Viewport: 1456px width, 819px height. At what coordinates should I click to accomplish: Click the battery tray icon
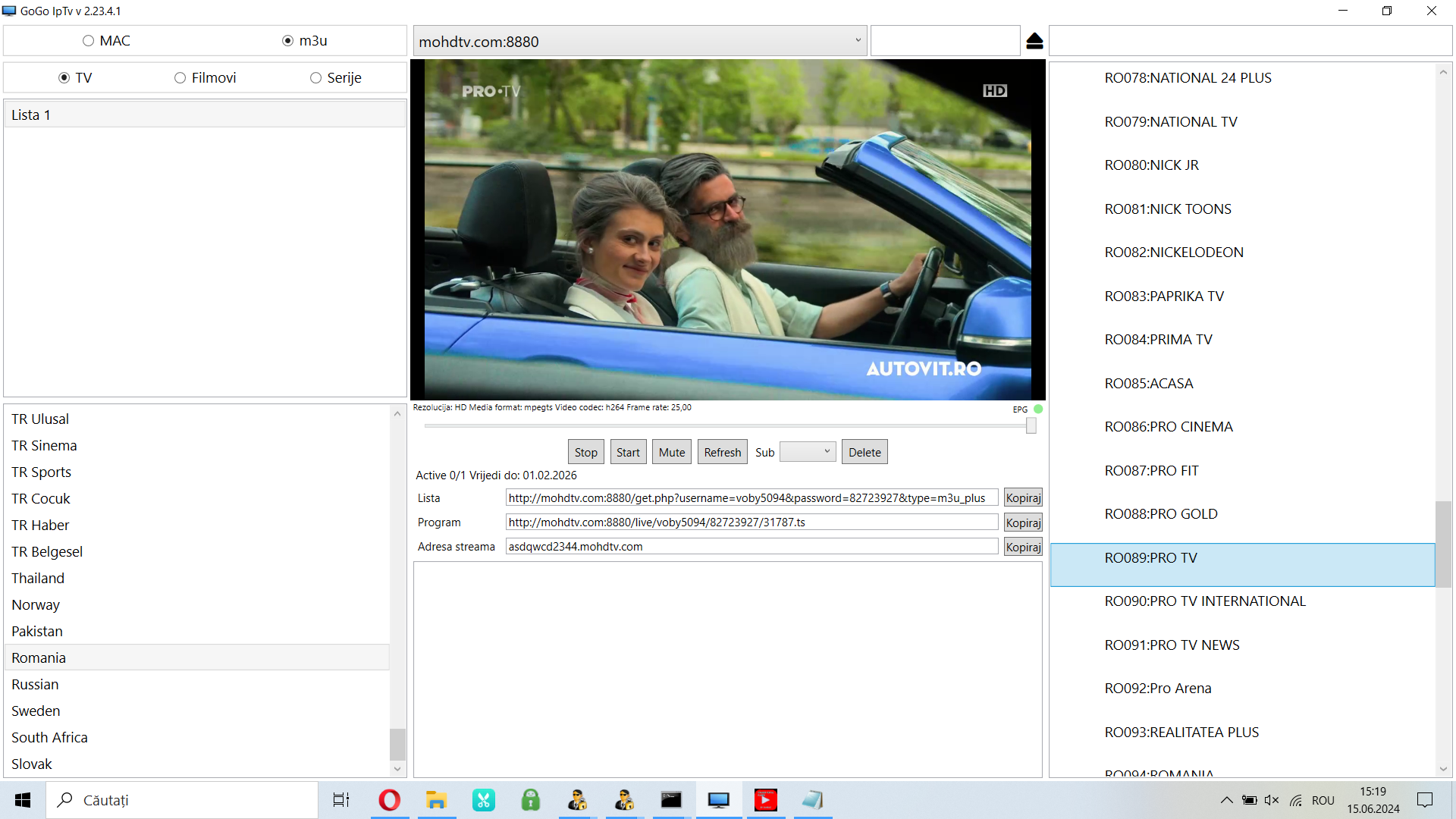[x=1249, y=800]
